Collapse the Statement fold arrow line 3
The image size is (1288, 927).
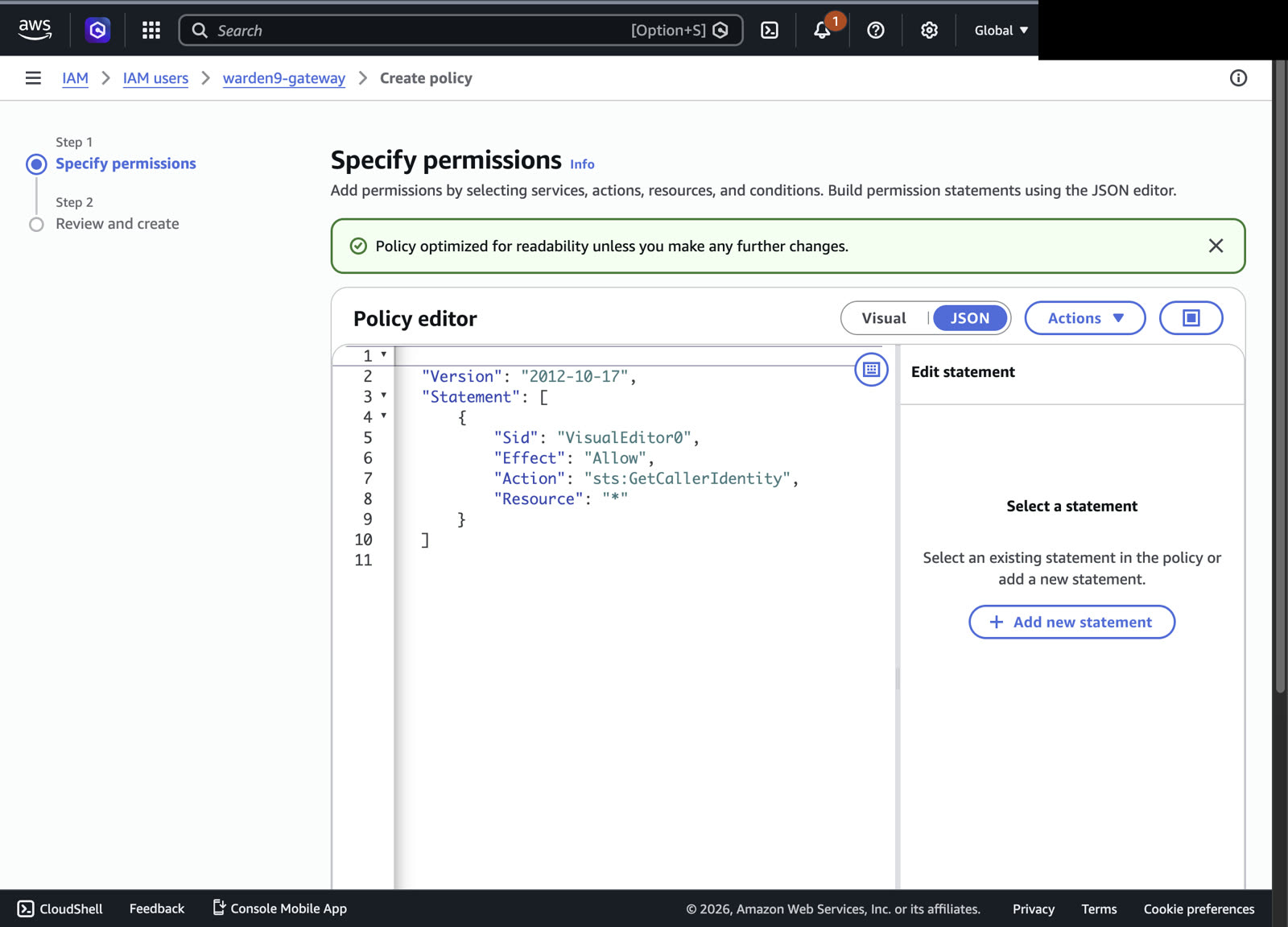[x=384, y=395]
